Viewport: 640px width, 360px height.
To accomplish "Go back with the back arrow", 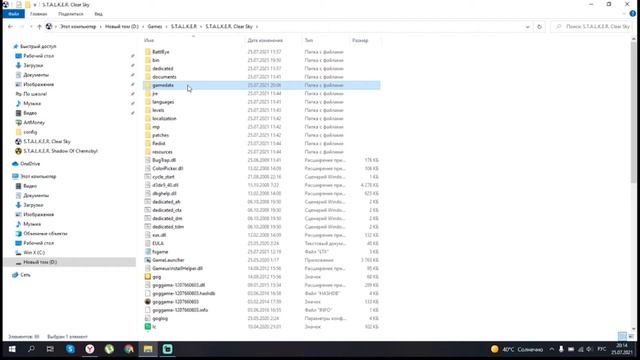I will coord(11,27).
